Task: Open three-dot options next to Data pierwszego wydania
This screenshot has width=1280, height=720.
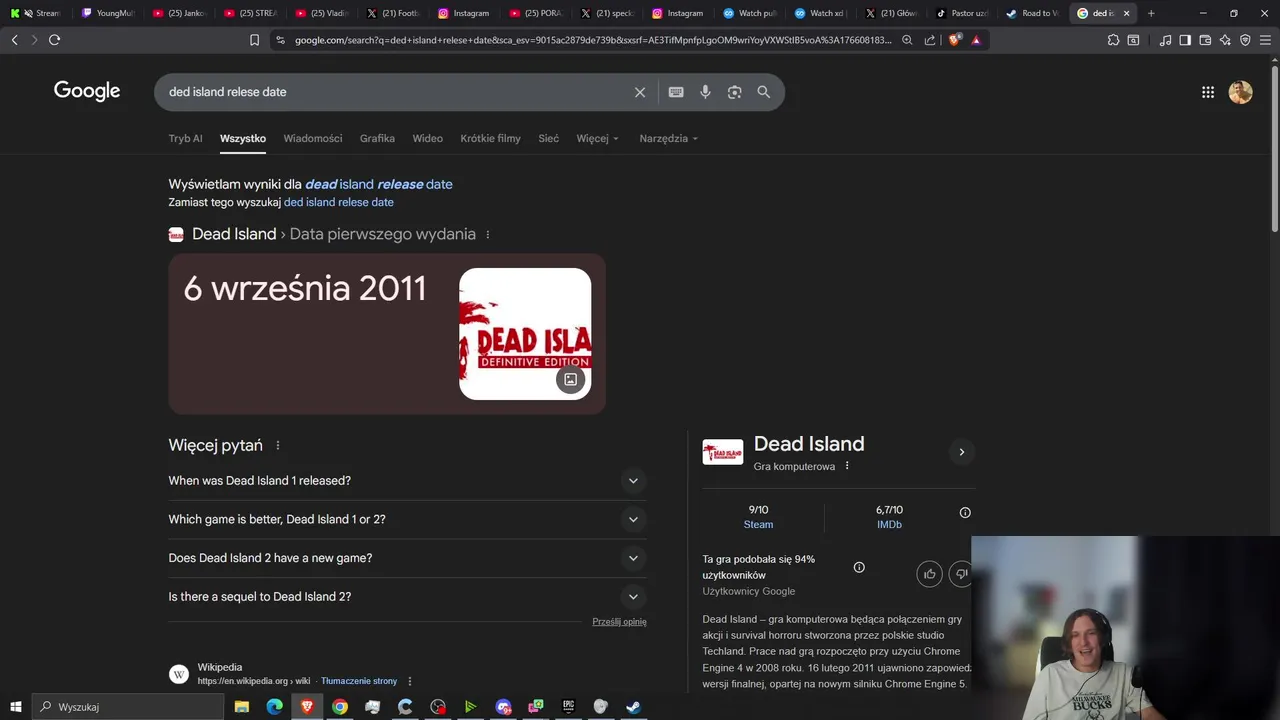Action: click(x=488, y=235)
